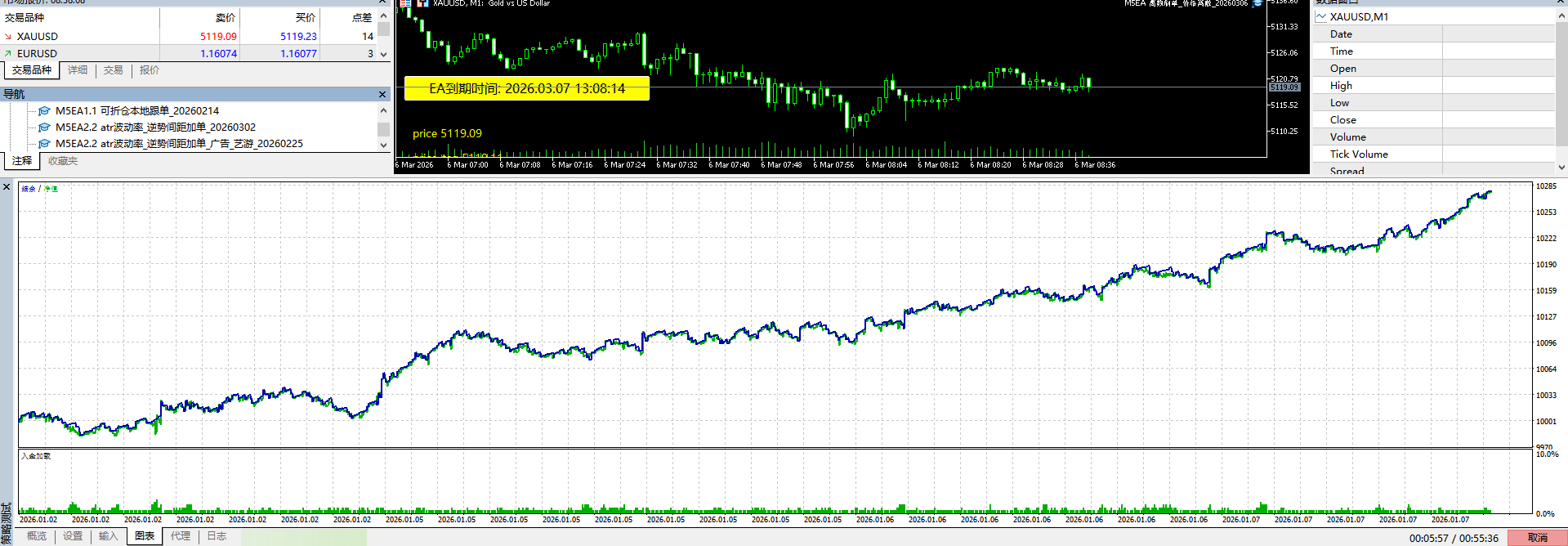The image size is (1568, 546).
Task: Click the M5EA1.1 expert advisor icon
Action: (45, 111)
